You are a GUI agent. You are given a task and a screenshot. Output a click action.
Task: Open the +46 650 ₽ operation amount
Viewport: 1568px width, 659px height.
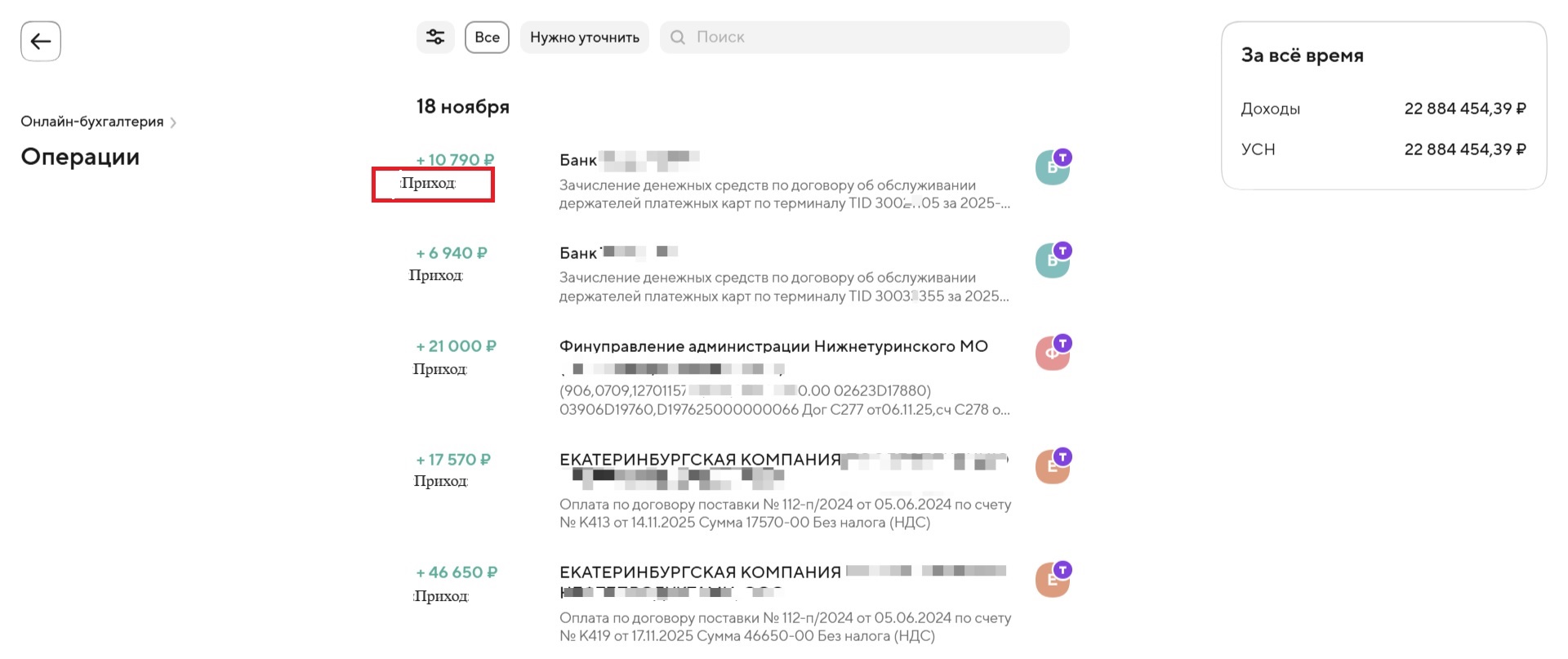(x=457, y=572)
